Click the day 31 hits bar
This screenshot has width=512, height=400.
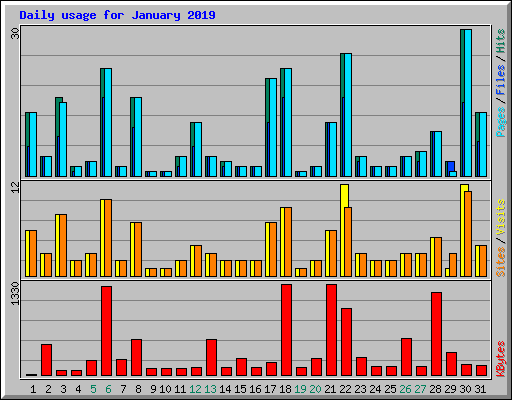point(477,127)
